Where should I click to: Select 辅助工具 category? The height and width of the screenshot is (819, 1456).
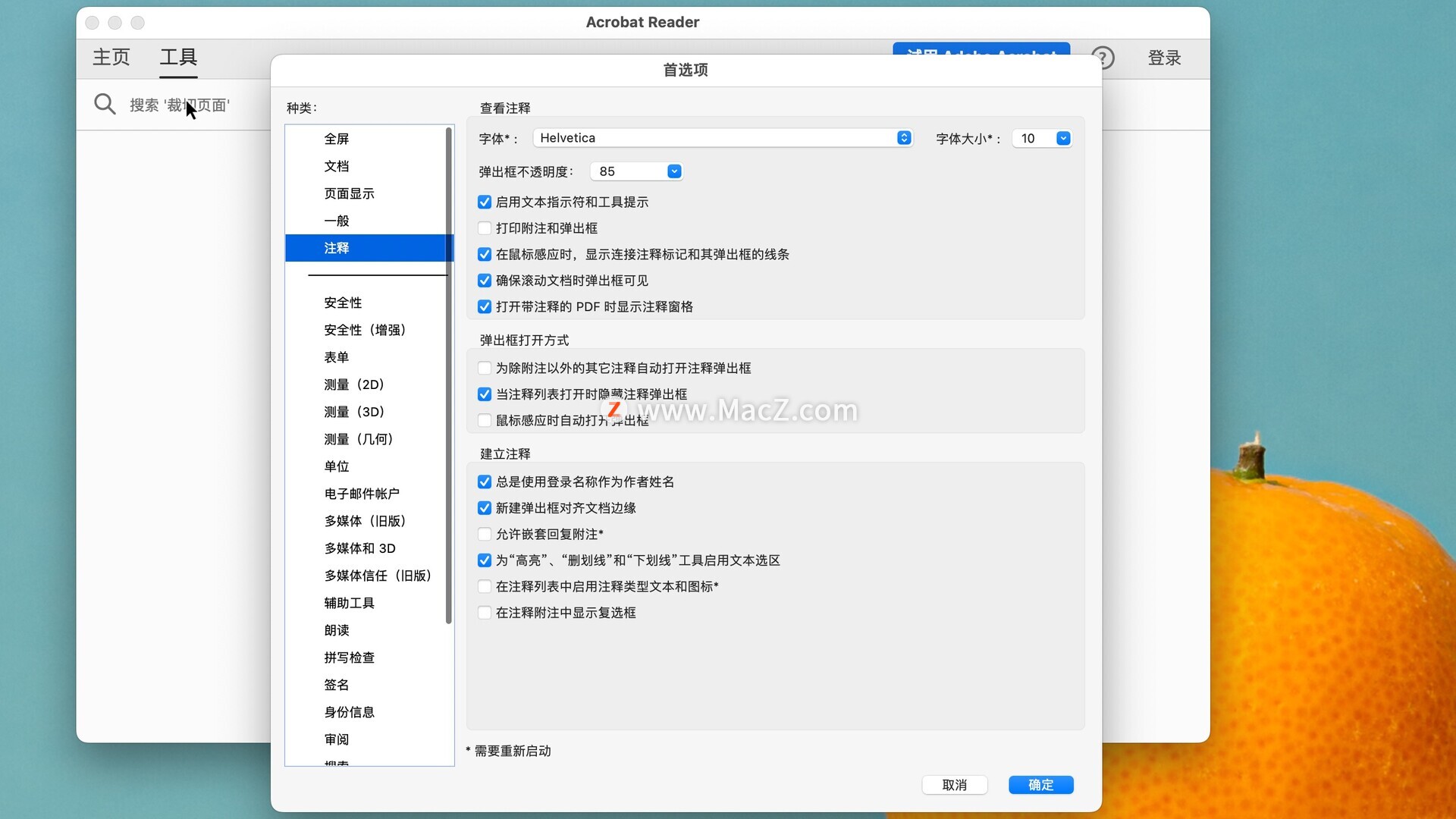[366, 603]
